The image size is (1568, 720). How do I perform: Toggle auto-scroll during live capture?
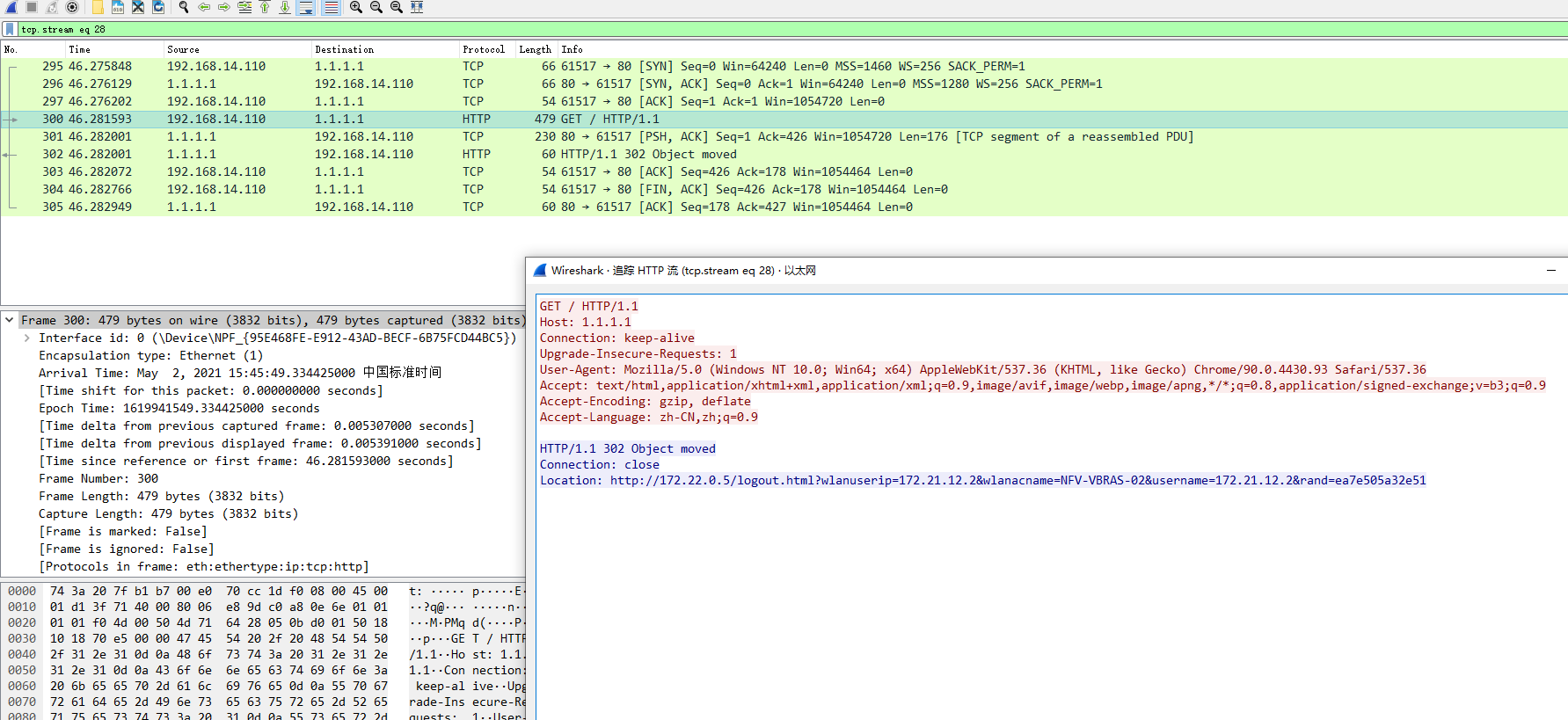pyautogui.click(x=305, y=7)
